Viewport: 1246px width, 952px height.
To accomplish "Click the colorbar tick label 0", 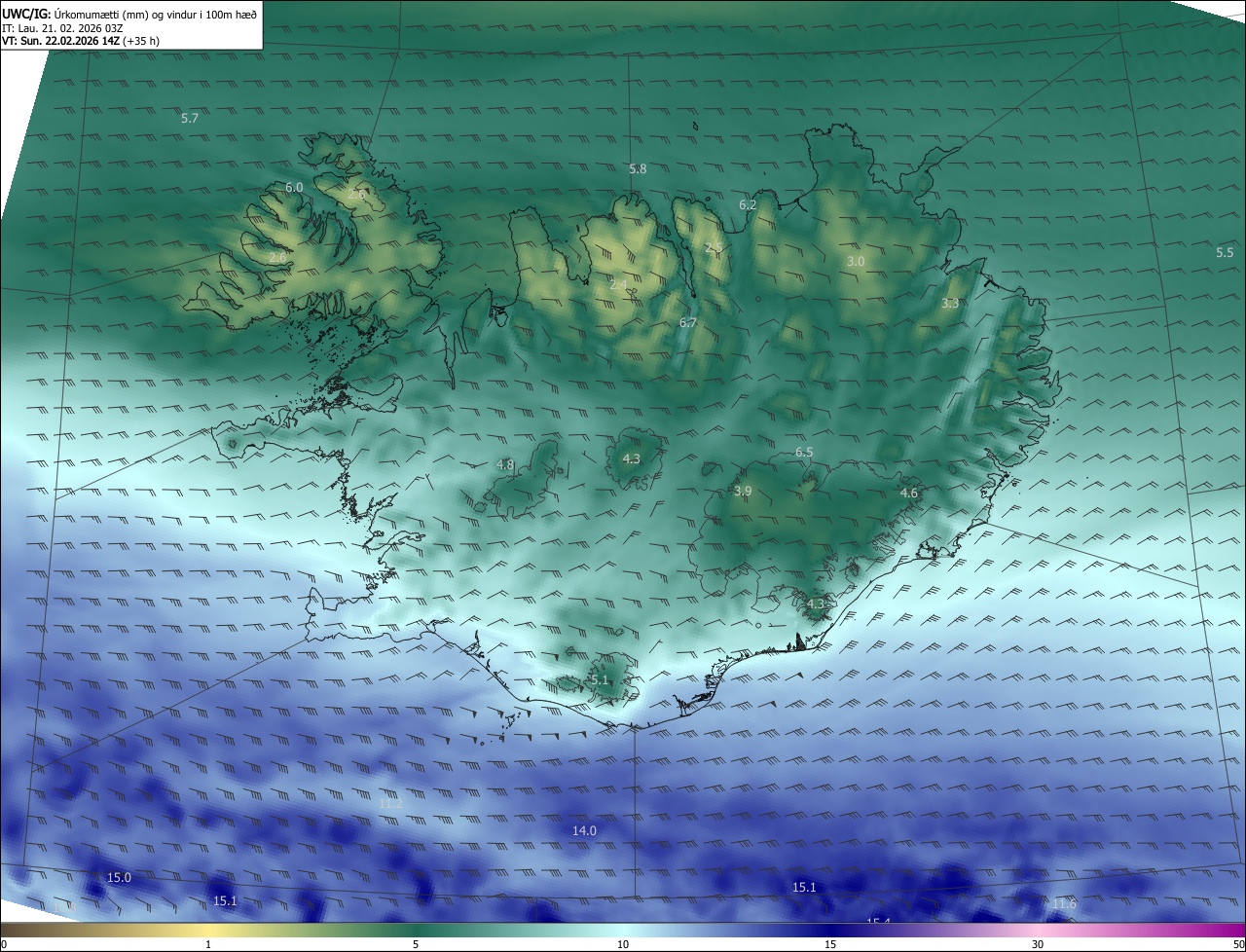I will tap(4, 944).
